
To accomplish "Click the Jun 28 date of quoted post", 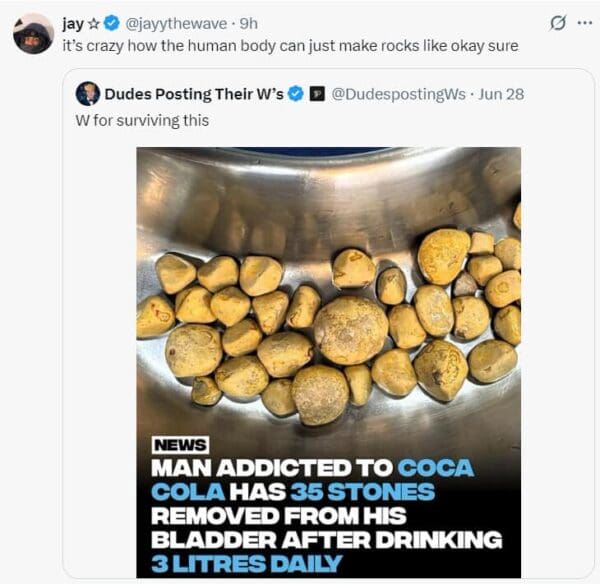I will (500, 94).
